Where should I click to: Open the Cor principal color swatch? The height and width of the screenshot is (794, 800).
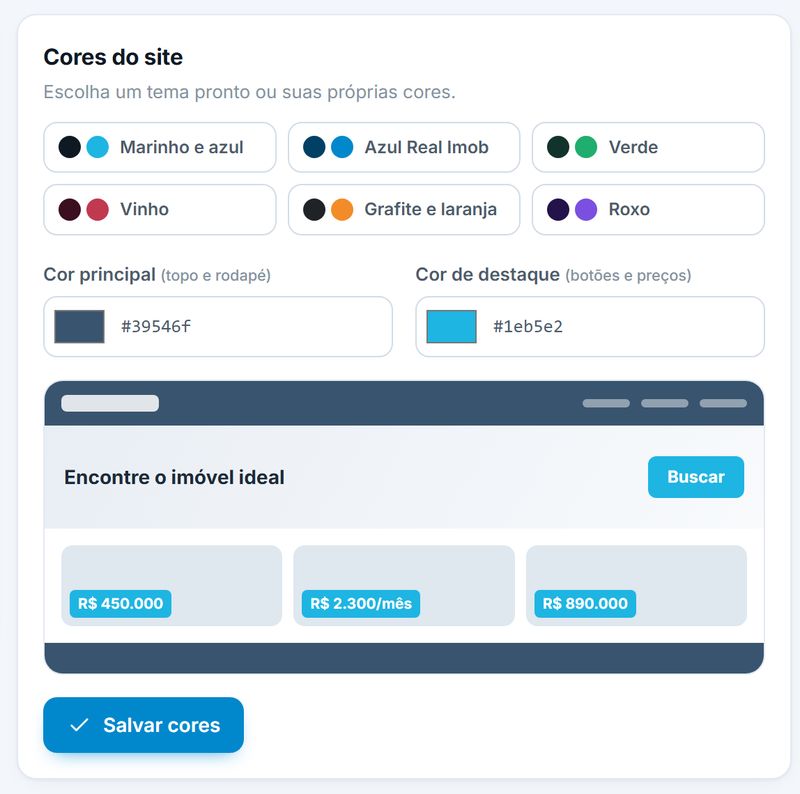point(80,327)
